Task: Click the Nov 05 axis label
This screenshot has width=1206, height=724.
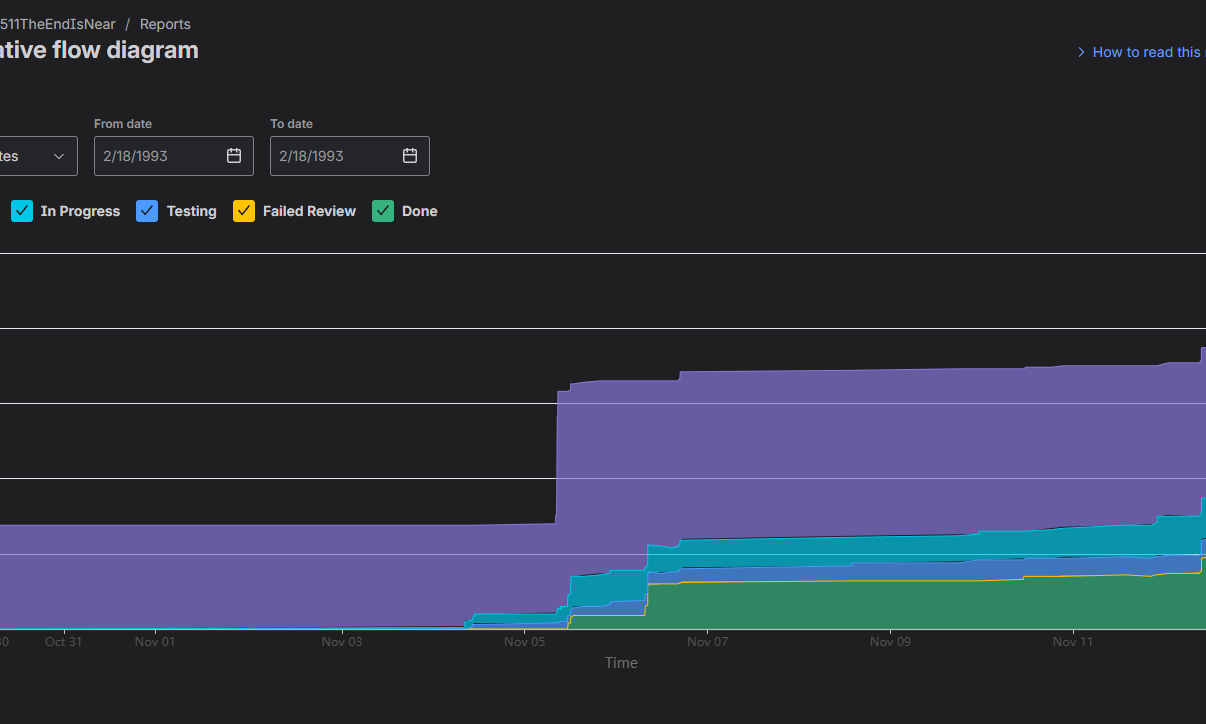Action: 525,642
